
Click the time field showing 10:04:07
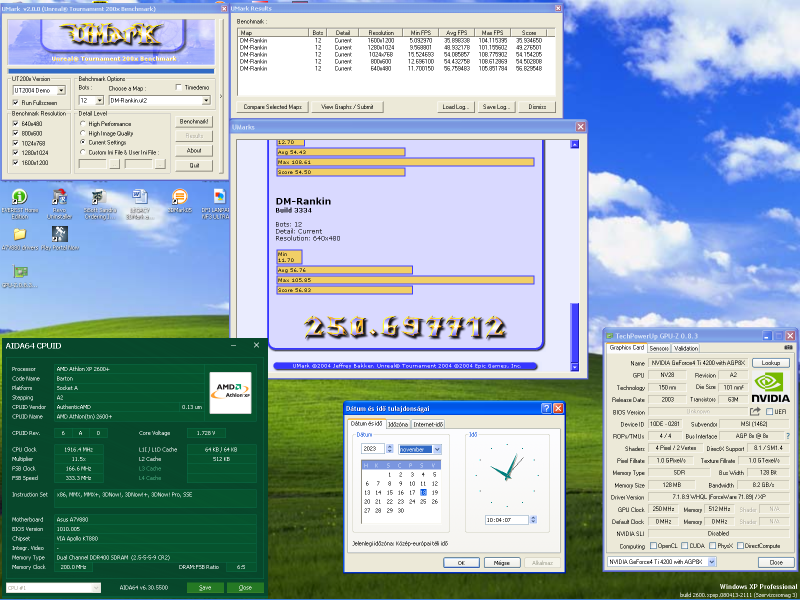point(507,520)
